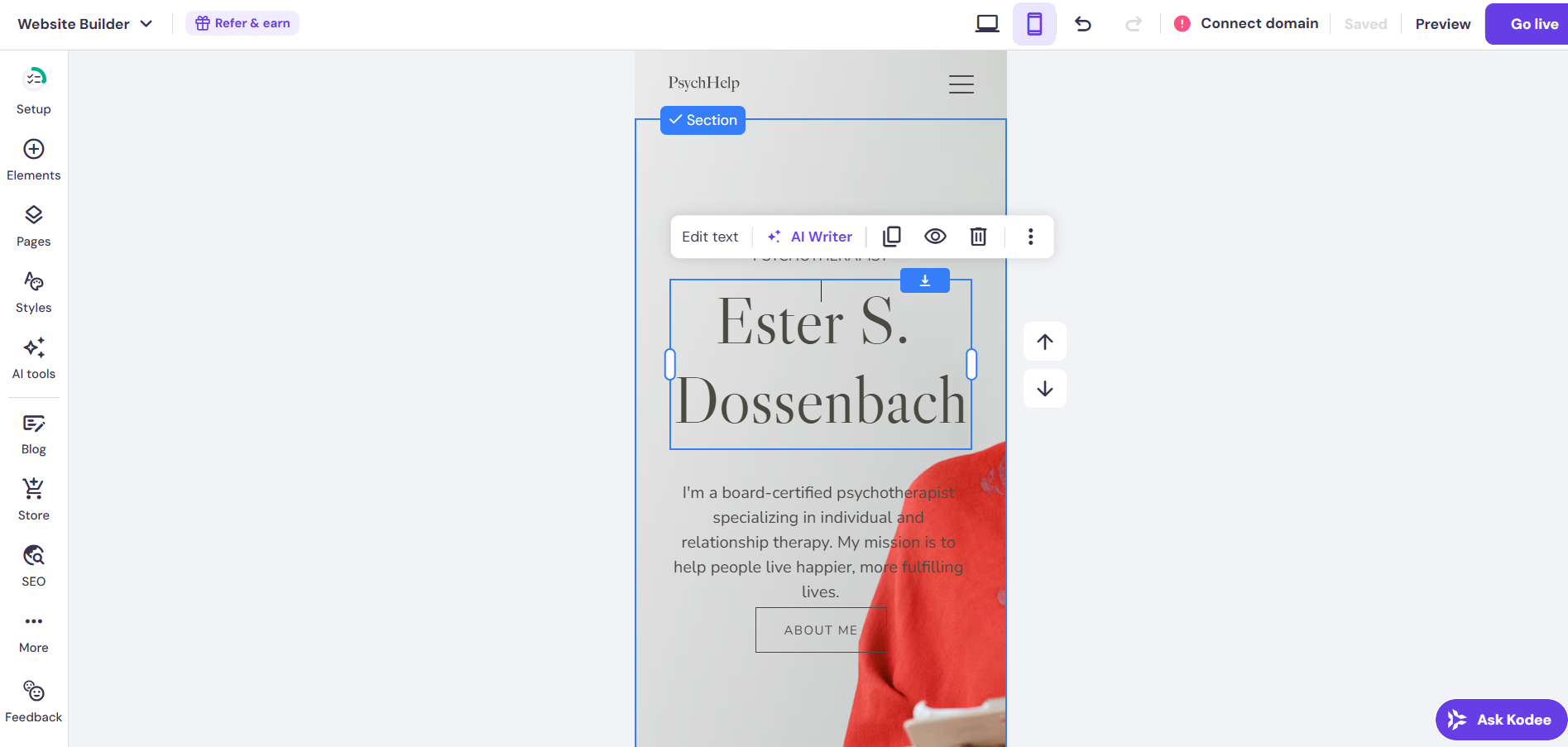
Task: Open AI Writer for the heading
Action: coord(810,237)
